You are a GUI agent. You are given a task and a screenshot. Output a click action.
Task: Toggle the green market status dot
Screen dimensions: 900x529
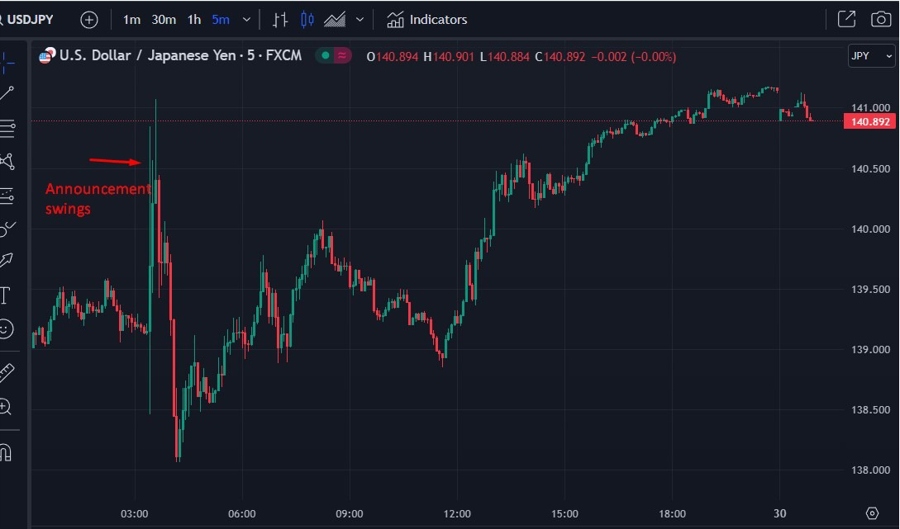(x=325, y=56)
